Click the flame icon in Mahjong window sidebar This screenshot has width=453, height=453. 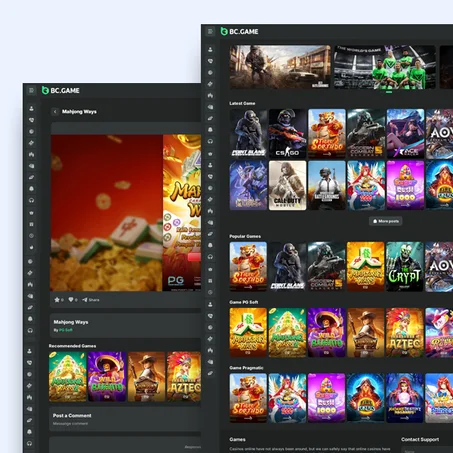point(31,247)
